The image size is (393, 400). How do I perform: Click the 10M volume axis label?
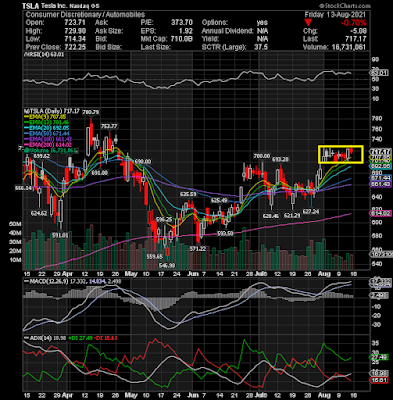click(x=16, y=260)
